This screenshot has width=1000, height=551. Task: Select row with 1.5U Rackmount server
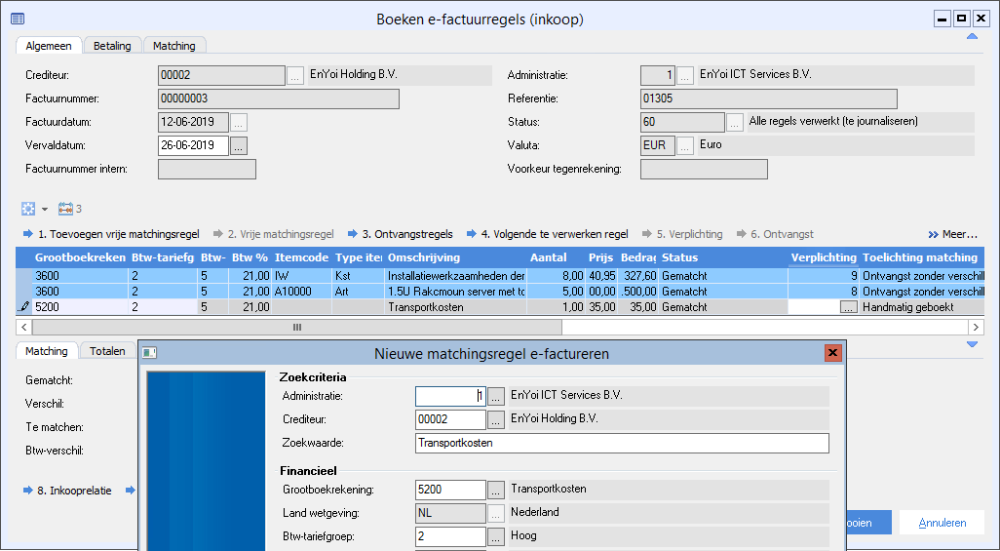coord(500,291)
